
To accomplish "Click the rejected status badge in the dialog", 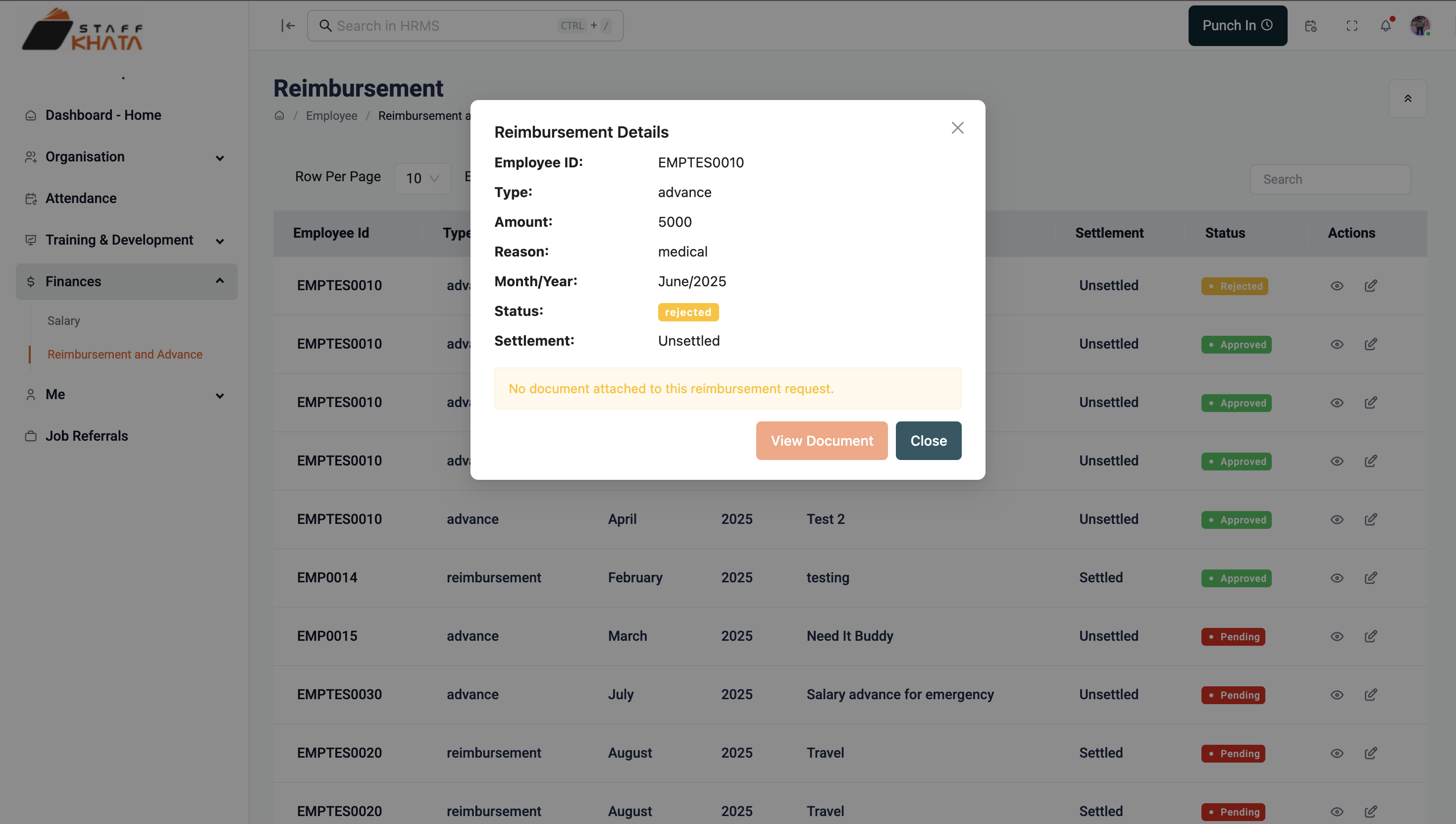I will click(x=688, y=312).
